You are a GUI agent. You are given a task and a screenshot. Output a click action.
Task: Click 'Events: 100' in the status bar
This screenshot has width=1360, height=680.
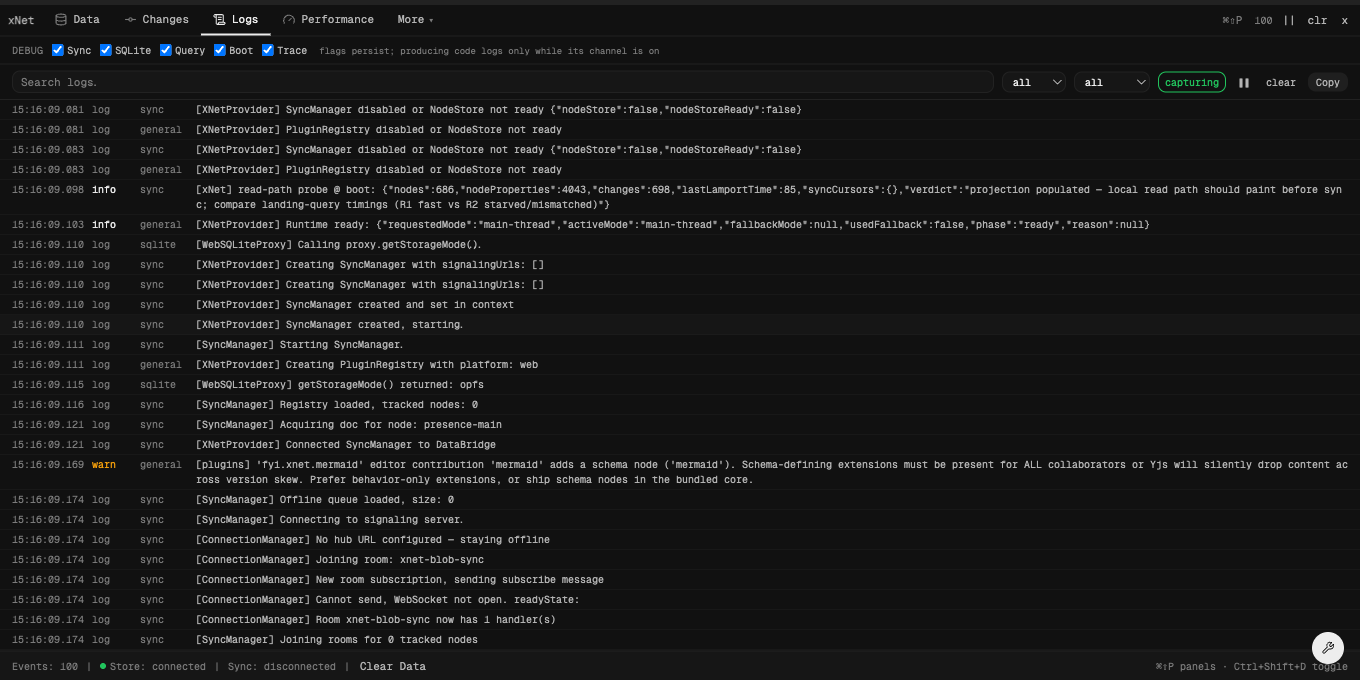pos(45,666)
